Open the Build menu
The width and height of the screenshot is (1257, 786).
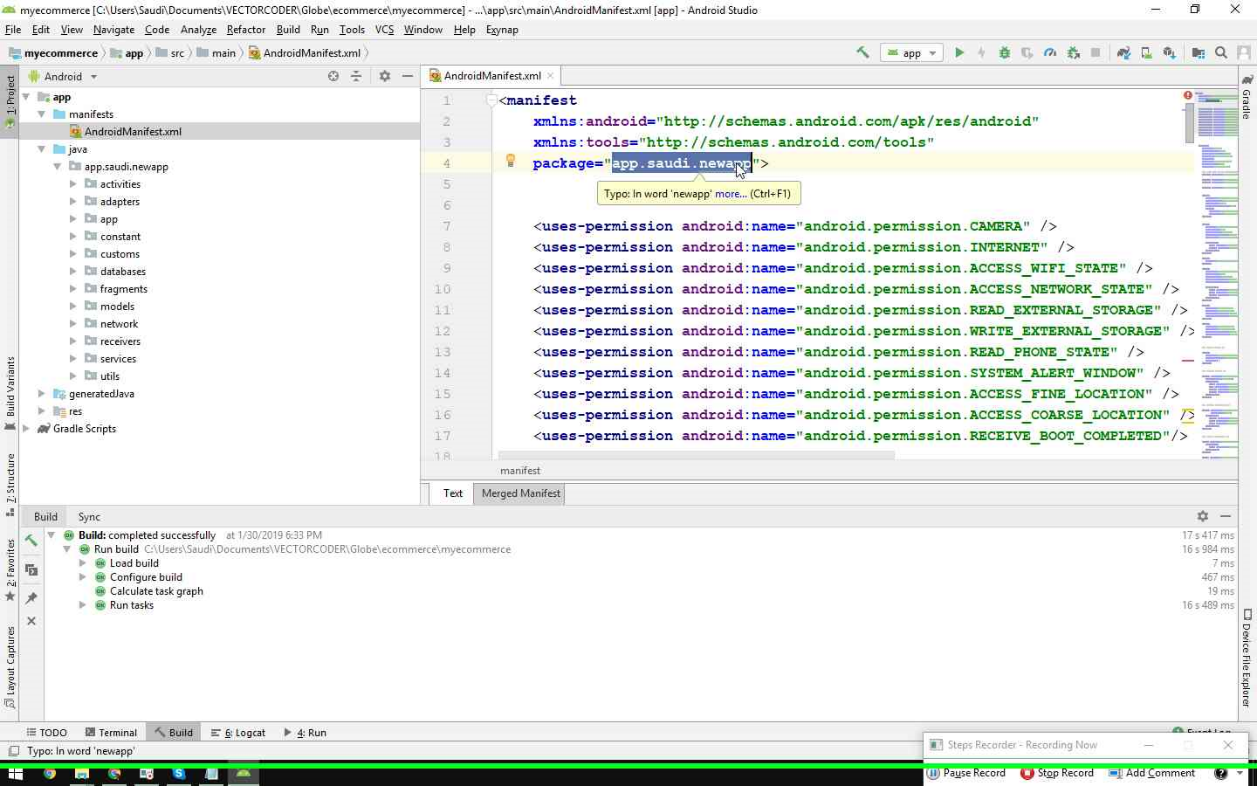pos(288,30)
